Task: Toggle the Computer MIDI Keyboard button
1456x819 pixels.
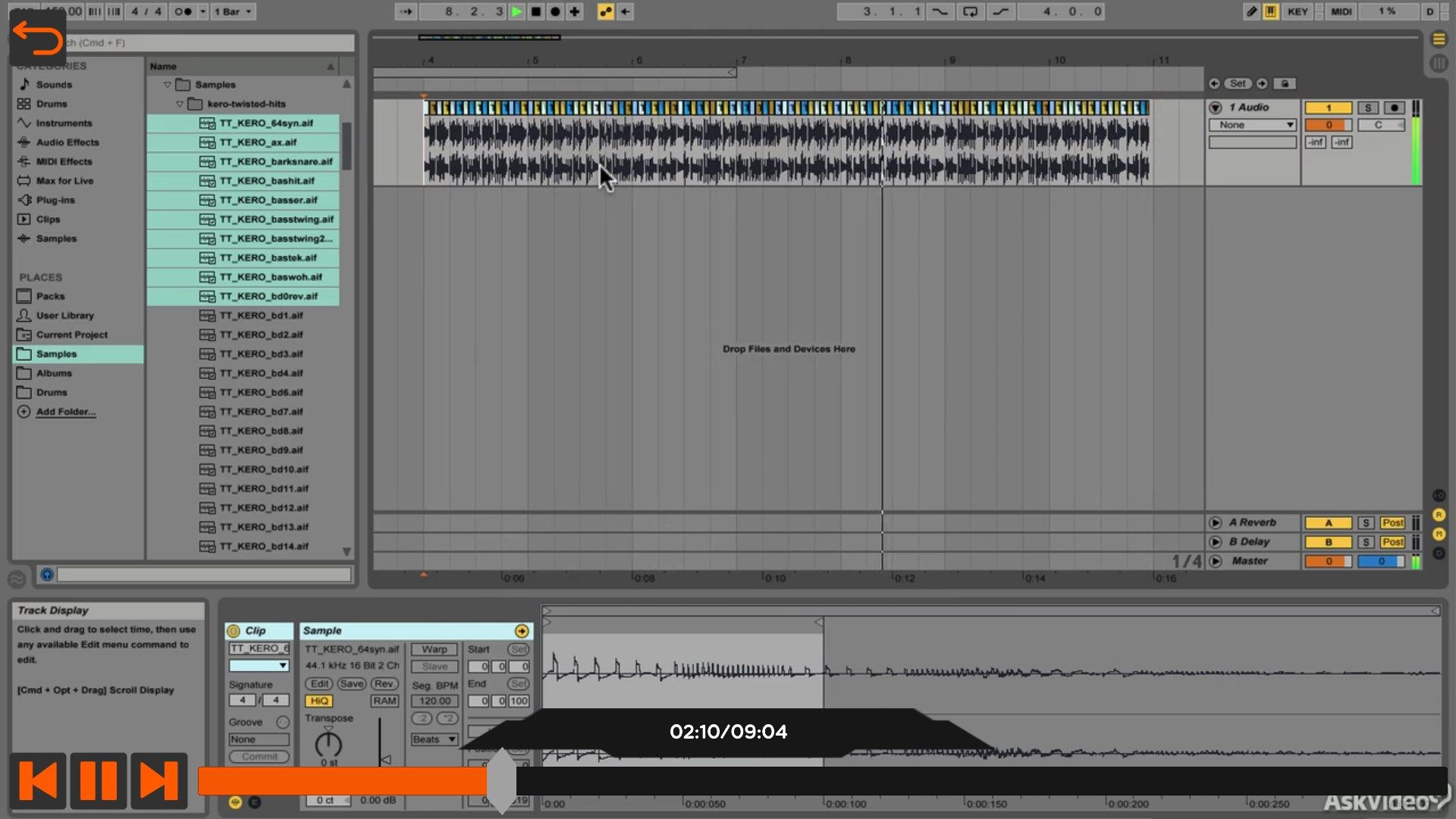Action: tap(1270, 11)
